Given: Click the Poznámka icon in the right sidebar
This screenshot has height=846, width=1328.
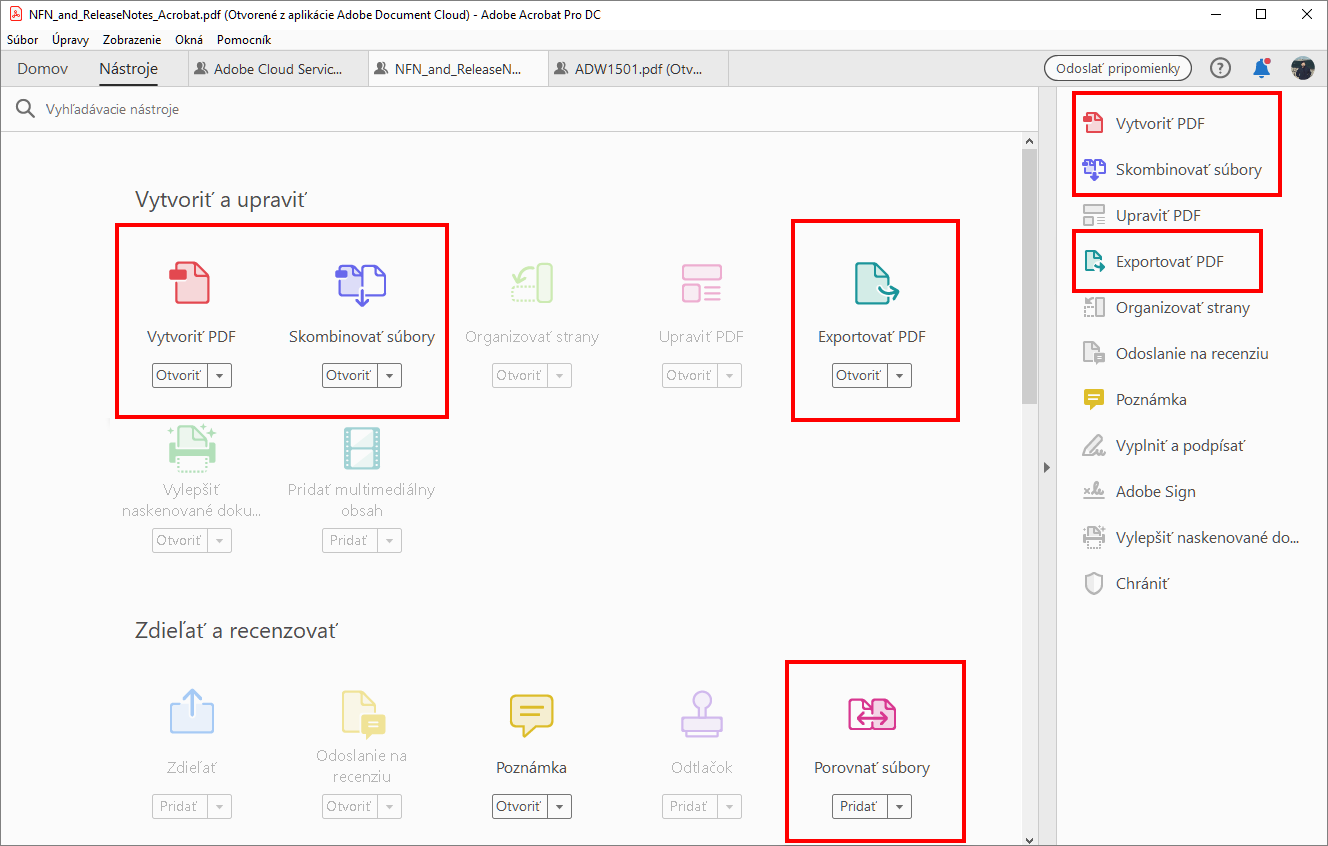Looking at the screenshot, I should (x=1093, y=400).
